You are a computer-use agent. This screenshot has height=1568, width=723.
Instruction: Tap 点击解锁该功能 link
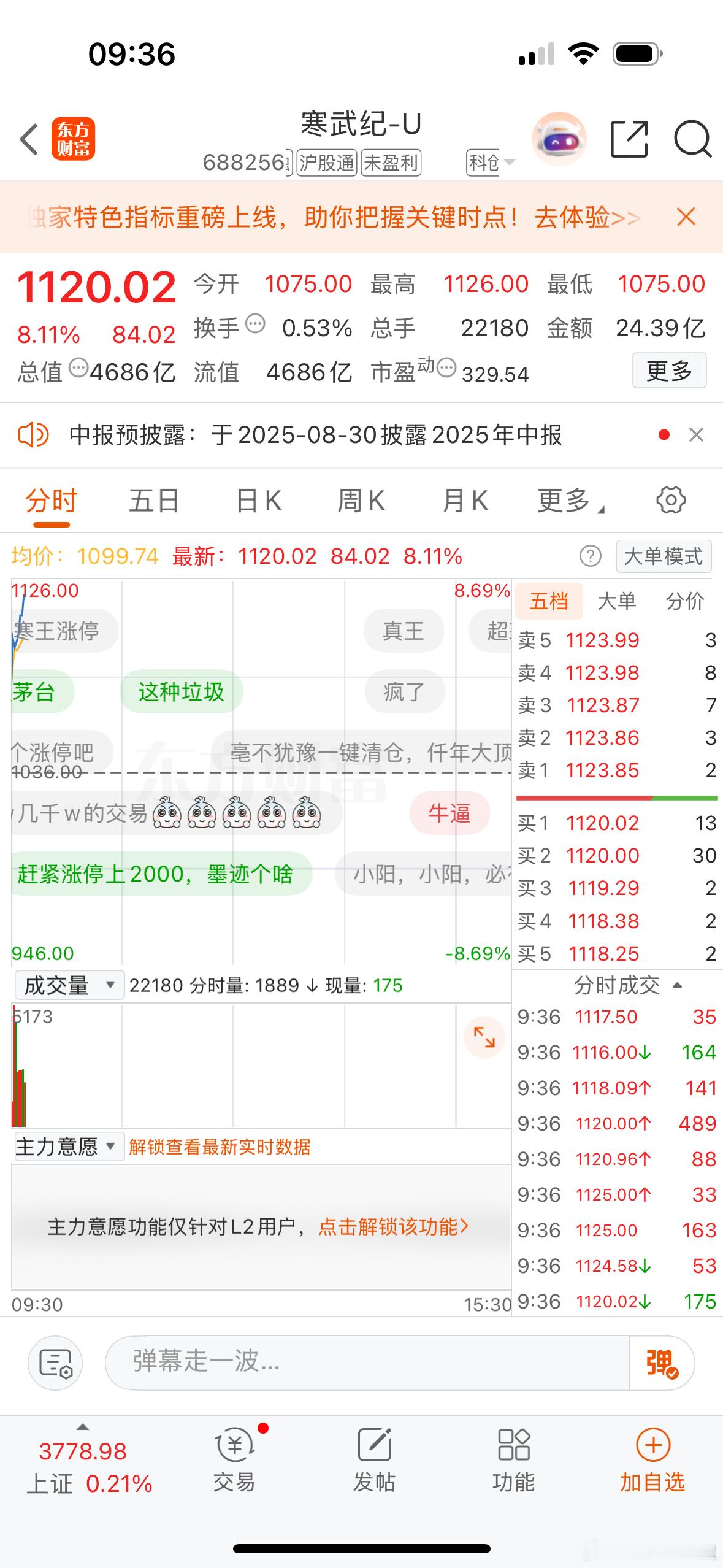393,1226
